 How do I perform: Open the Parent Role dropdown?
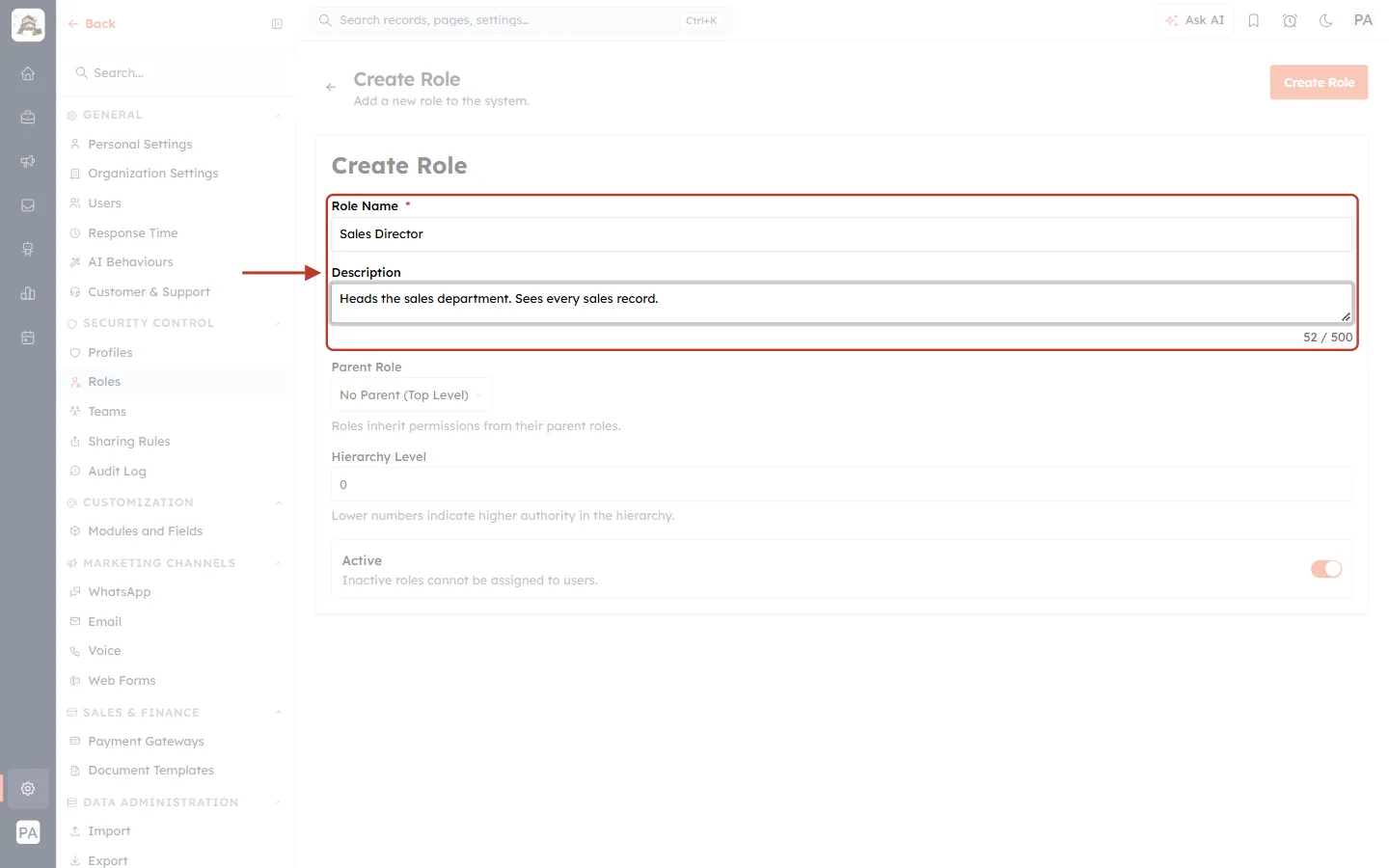411,395
